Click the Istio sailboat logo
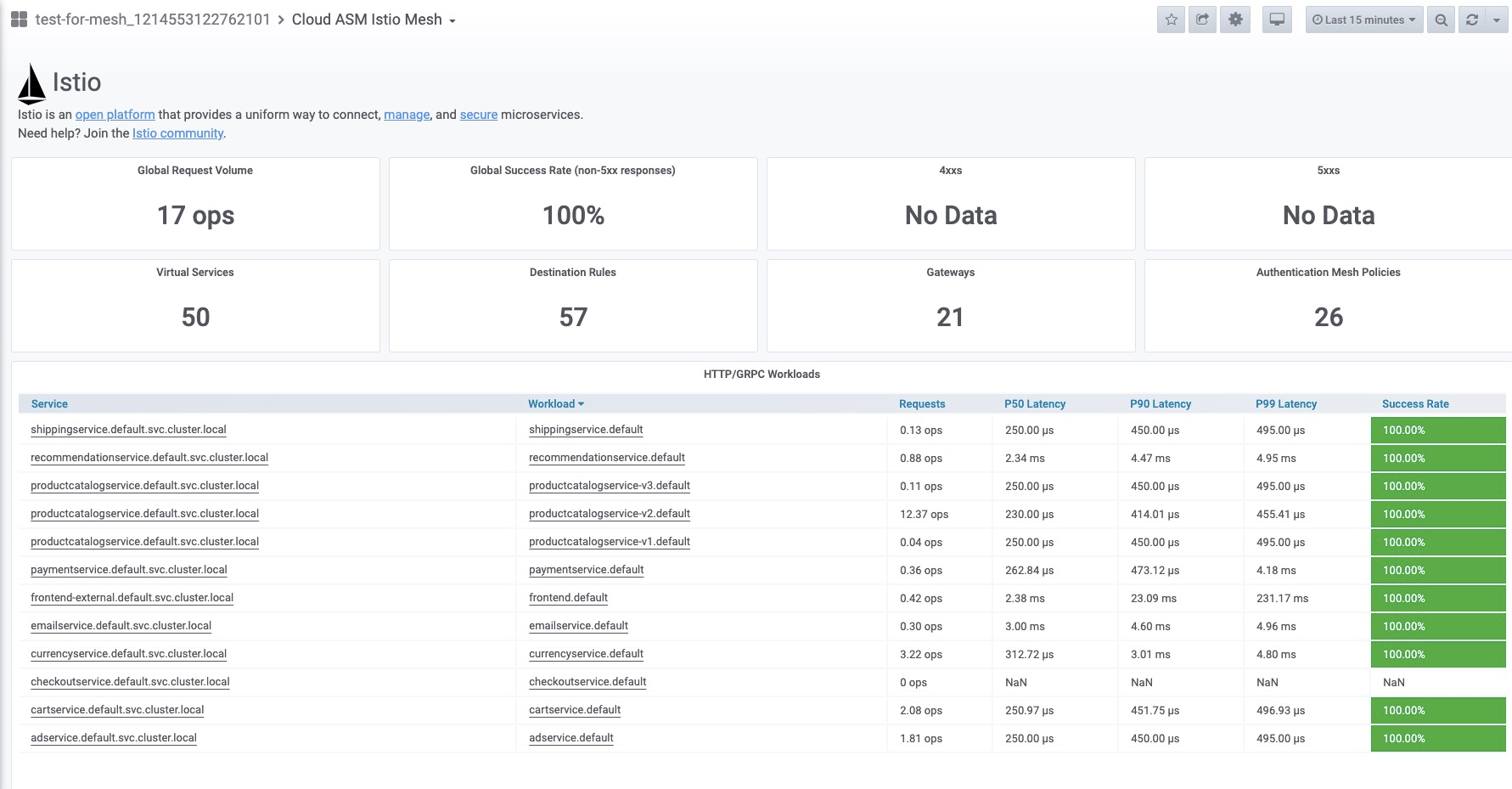The image size is (1512, 789). pyautogui.click(x=31, y=83)
